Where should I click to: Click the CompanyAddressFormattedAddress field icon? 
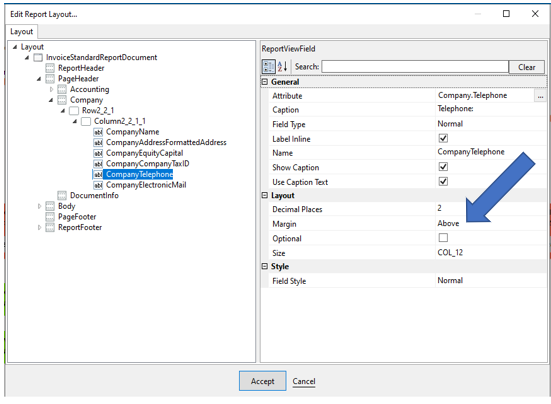coord(98,143)
